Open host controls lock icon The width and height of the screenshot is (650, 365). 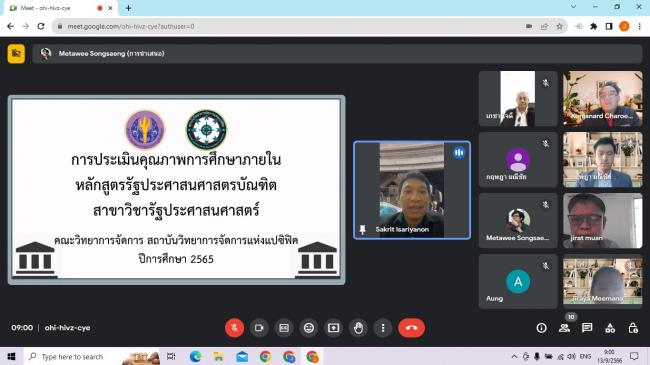pos(633,328)
